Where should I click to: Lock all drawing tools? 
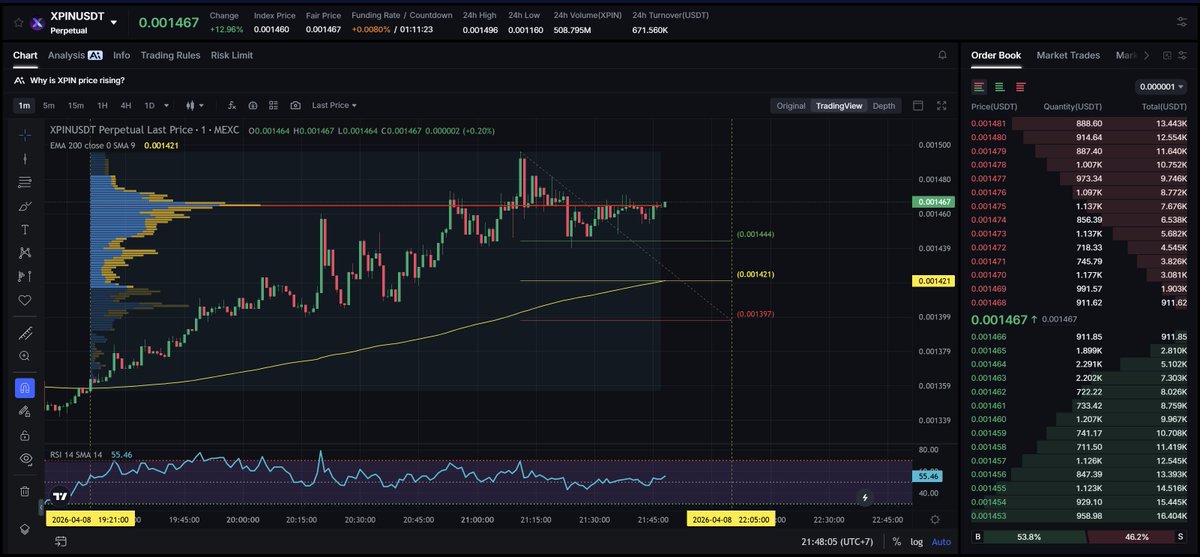(x=25, y=435)
